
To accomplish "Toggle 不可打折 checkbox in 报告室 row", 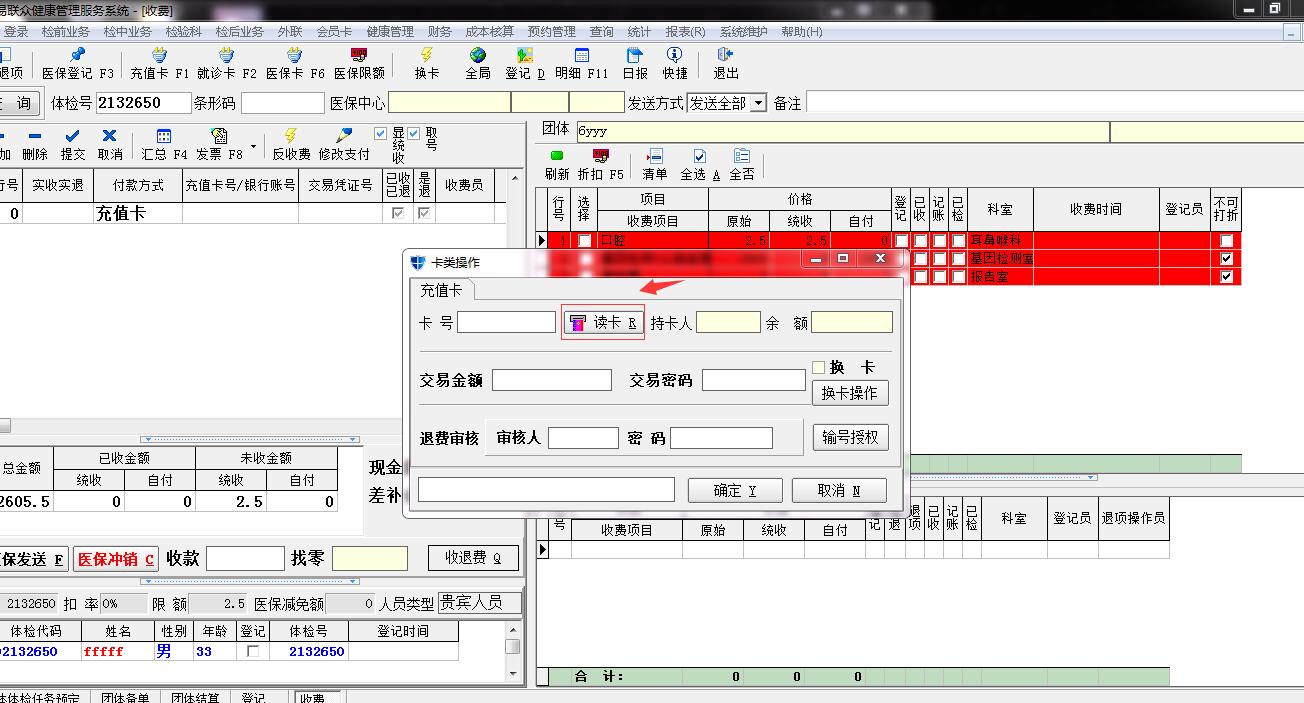I will [x=1226, y=277].
